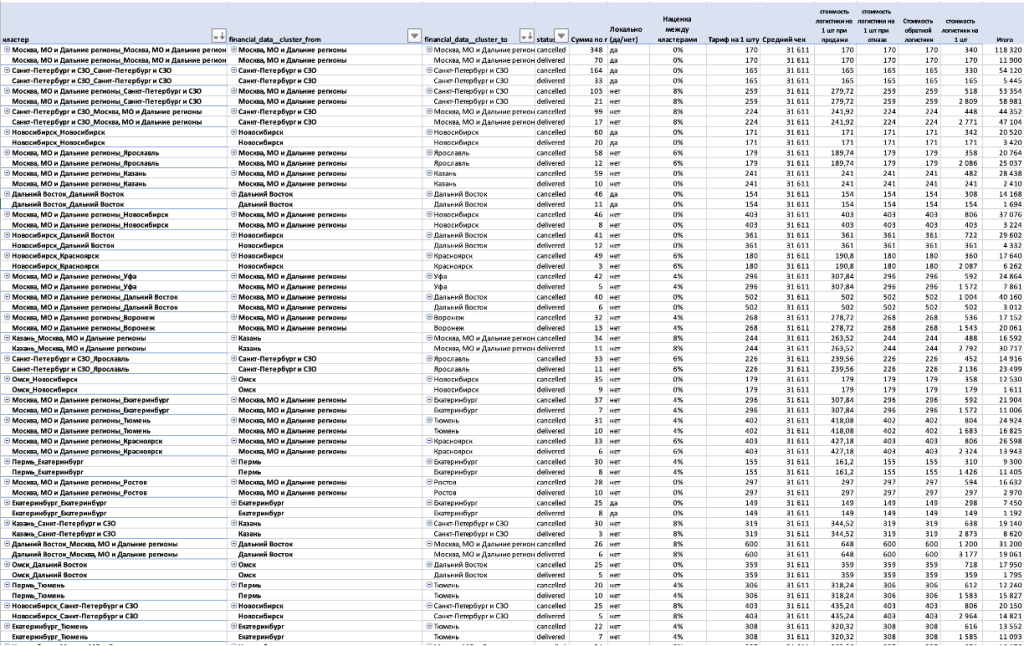Viewport: 1024px width, 646px height.
Task: Collapse the Екатеринбург_Екатеринбург кластер group
Action: (x=7, y=503)
